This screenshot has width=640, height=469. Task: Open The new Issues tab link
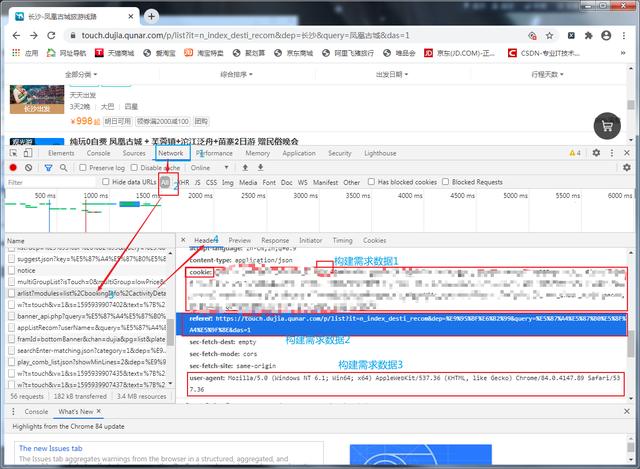[x=51, y=448]
